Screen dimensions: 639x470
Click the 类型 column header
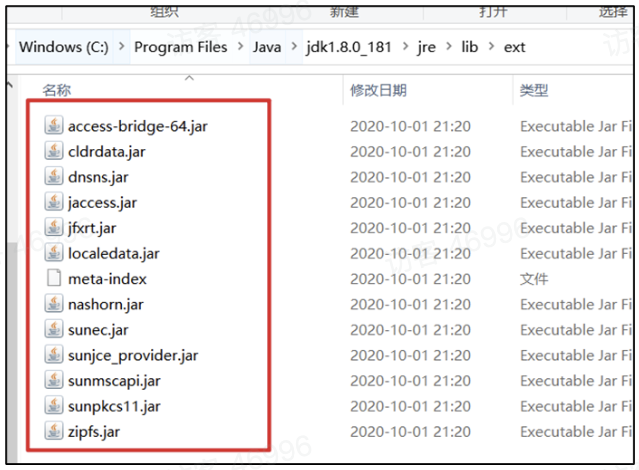click(534, 90)
